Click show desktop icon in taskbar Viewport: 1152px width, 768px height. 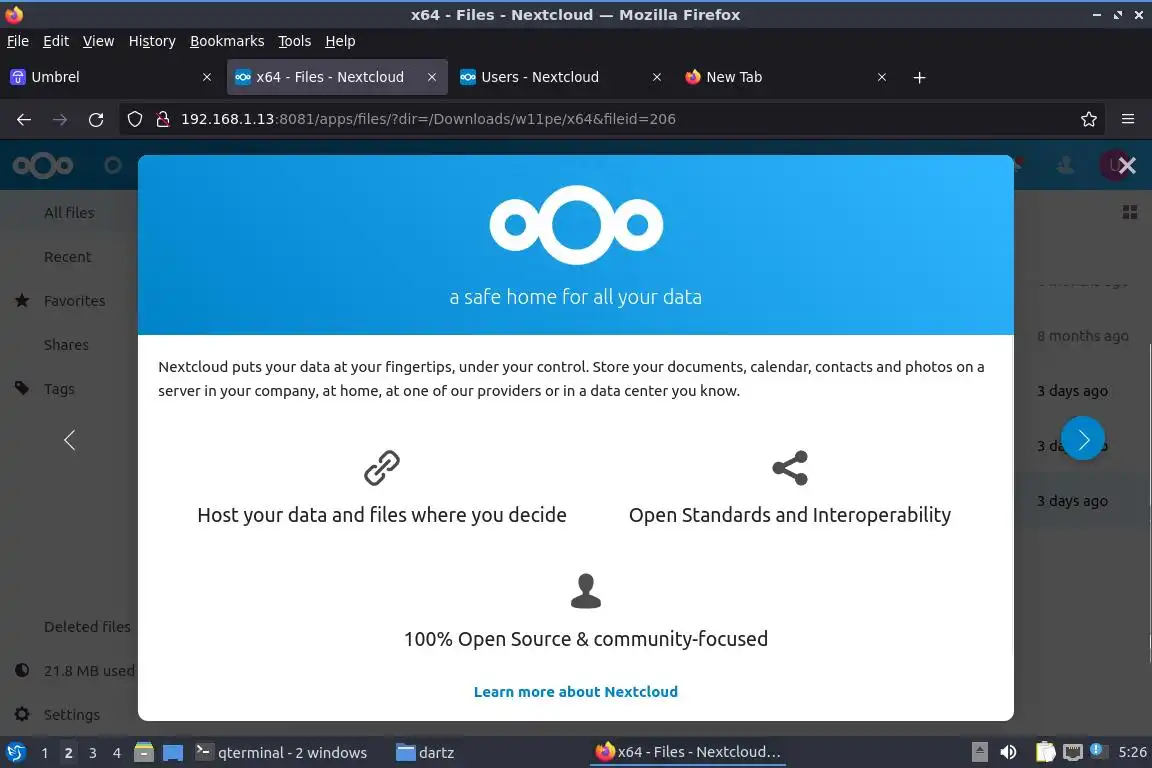[173, 753]
